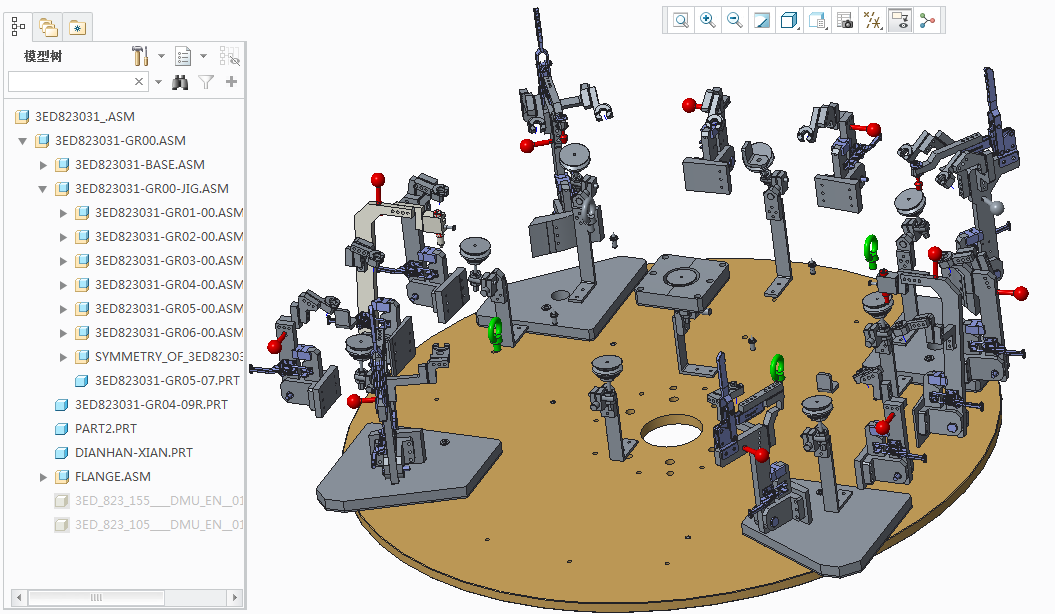Open the datum display filters icon
The image size is (1055, 614).
click(873, 20)
